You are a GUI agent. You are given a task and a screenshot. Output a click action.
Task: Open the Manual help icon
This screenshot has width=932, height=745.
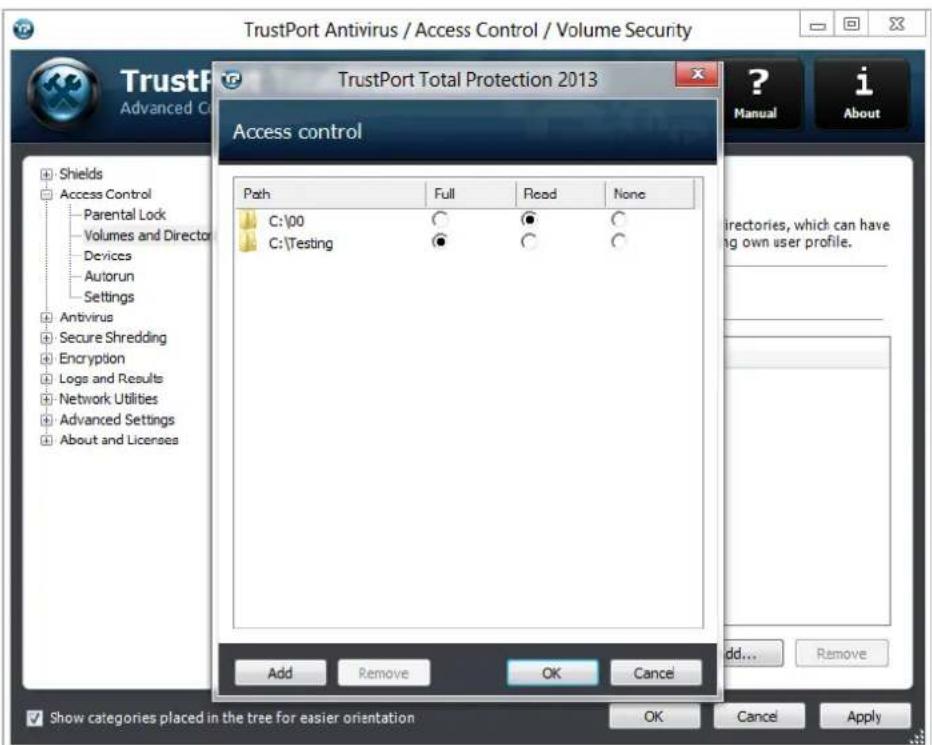(755, 94)
